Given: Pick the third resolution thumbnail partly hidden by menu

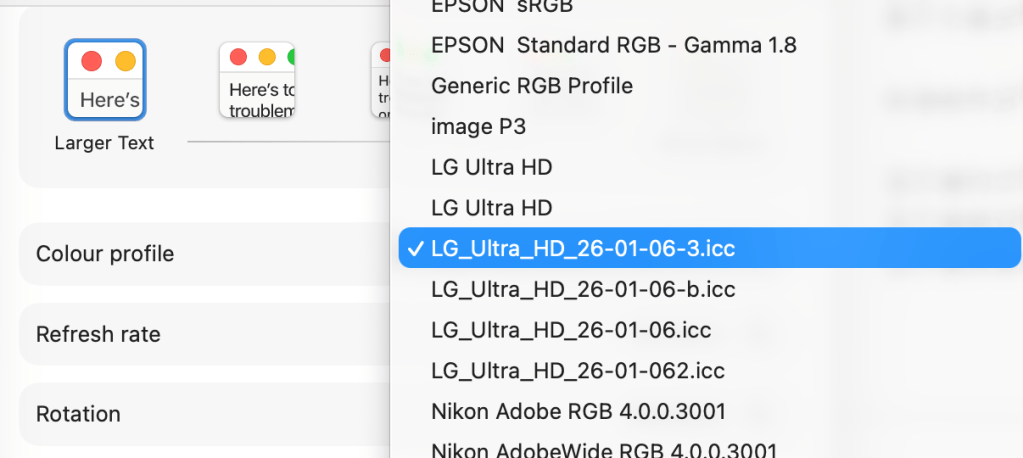Looking at the screenshot, I should click(380, 80).
